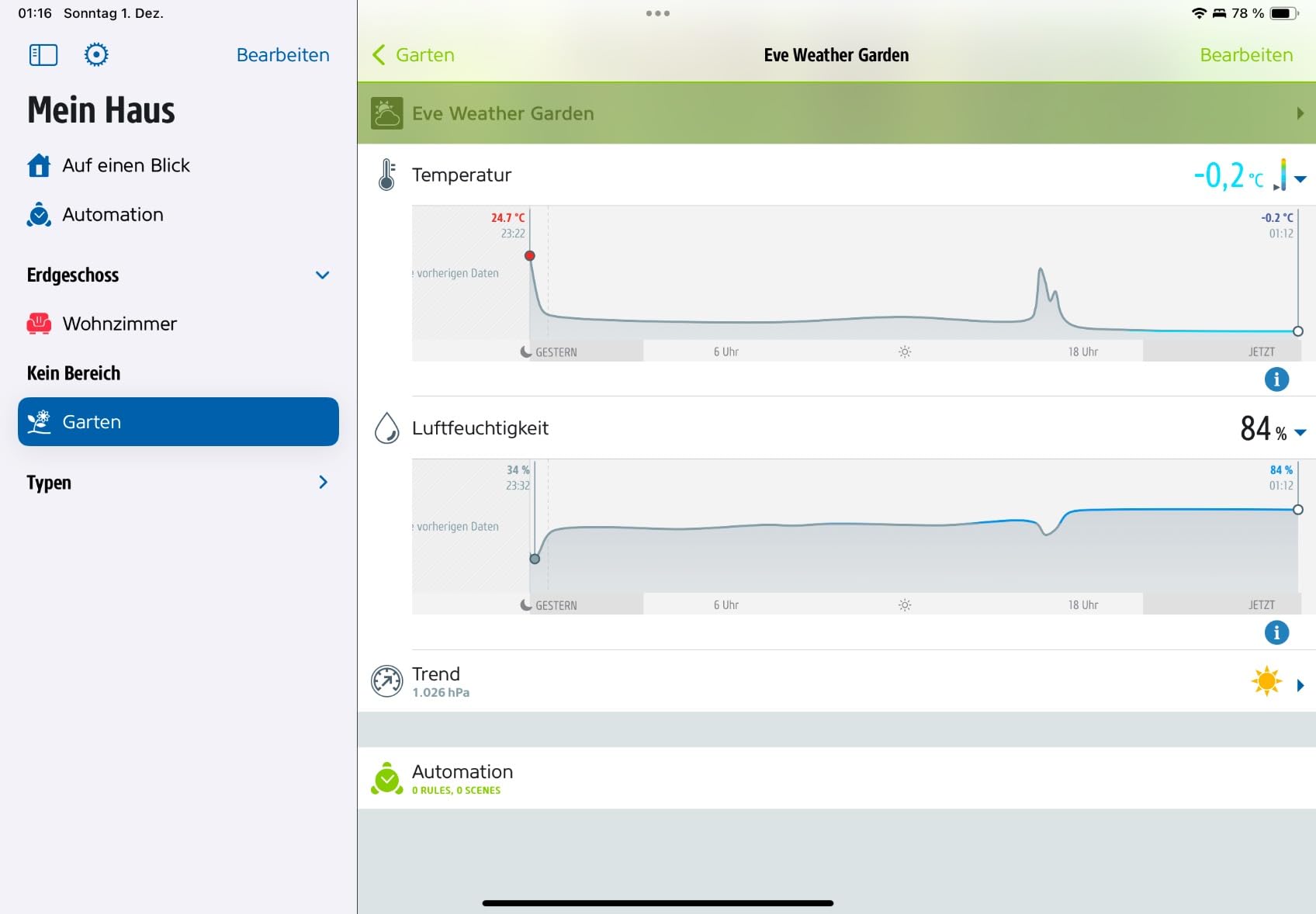This screenshot has height=914, width=1316.
Task: Tap the blue Automation sidebar icon
Action: point(39,214)
